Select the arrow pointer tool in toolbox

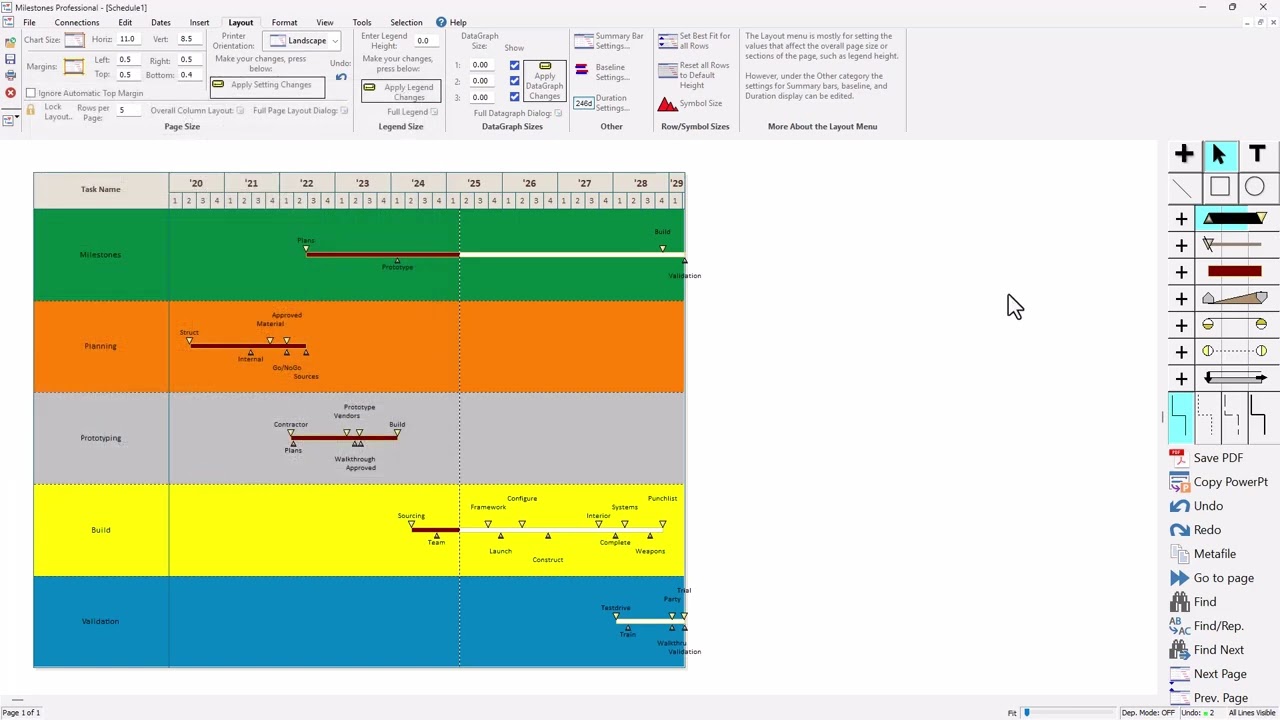[1219, 154]
